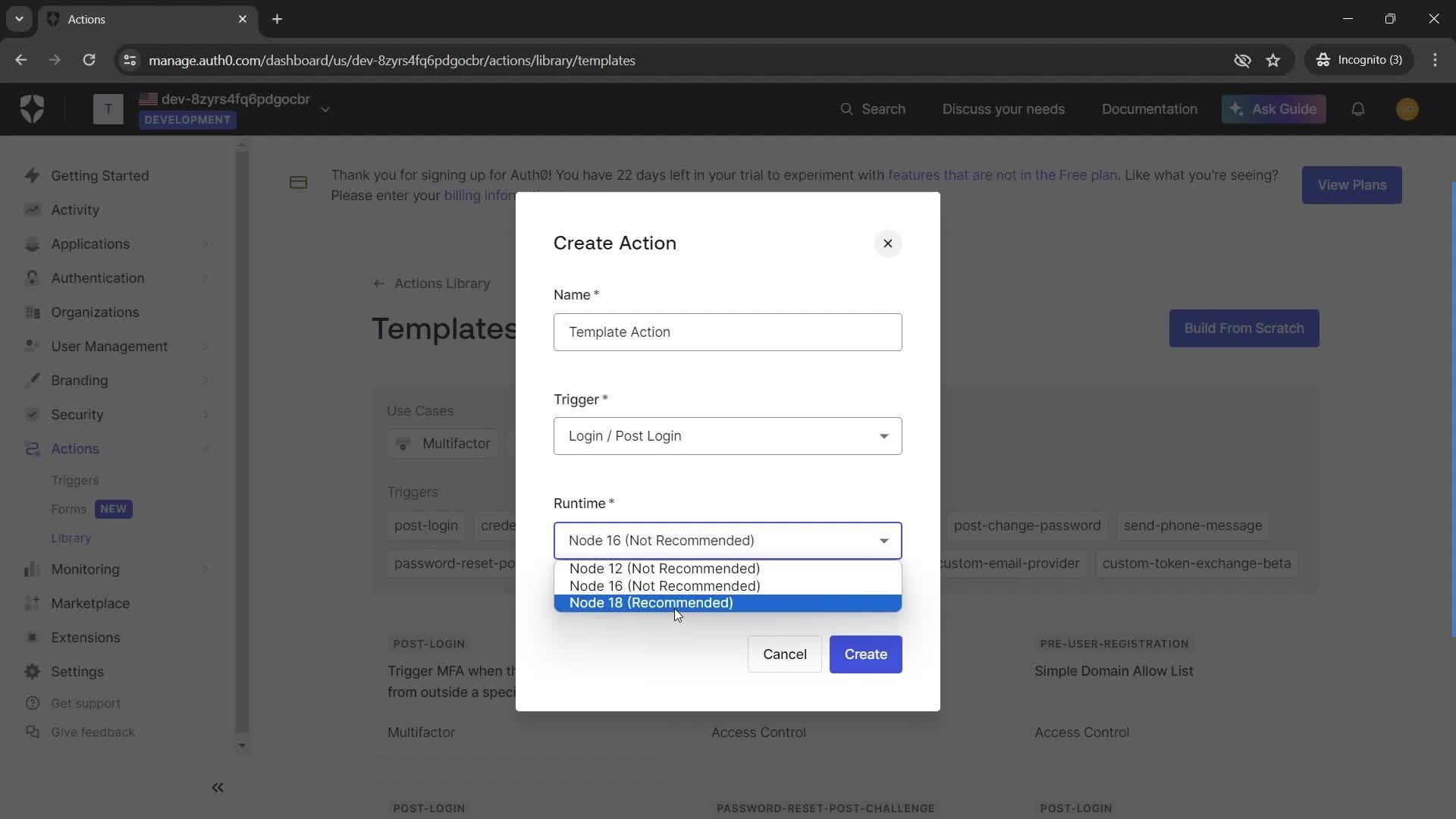Open Triggers under Actions
The width and height of the screenshot is (1456, 819).
click(x=74, y=481)
